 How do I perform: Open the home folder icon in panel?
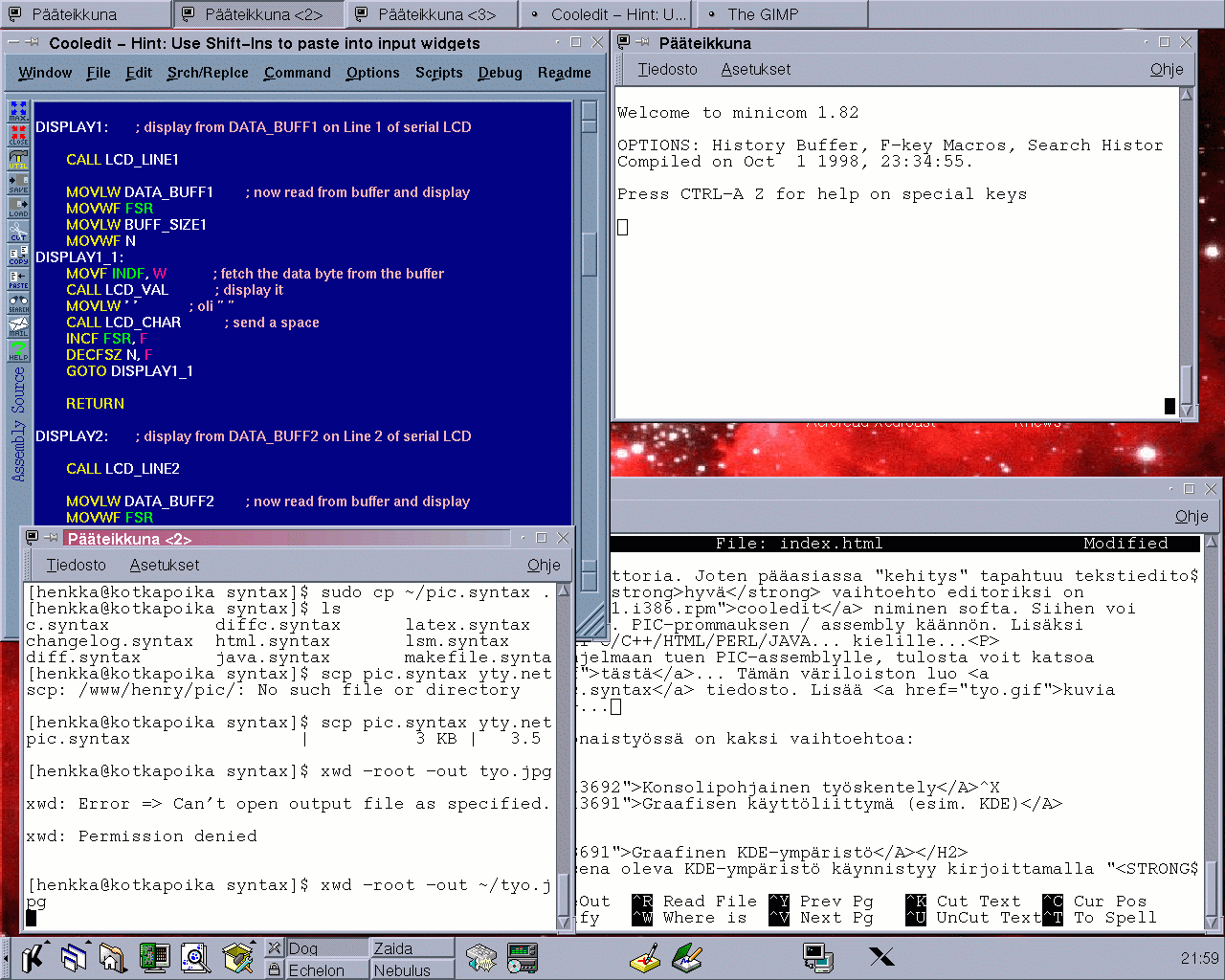pos(113,958)
